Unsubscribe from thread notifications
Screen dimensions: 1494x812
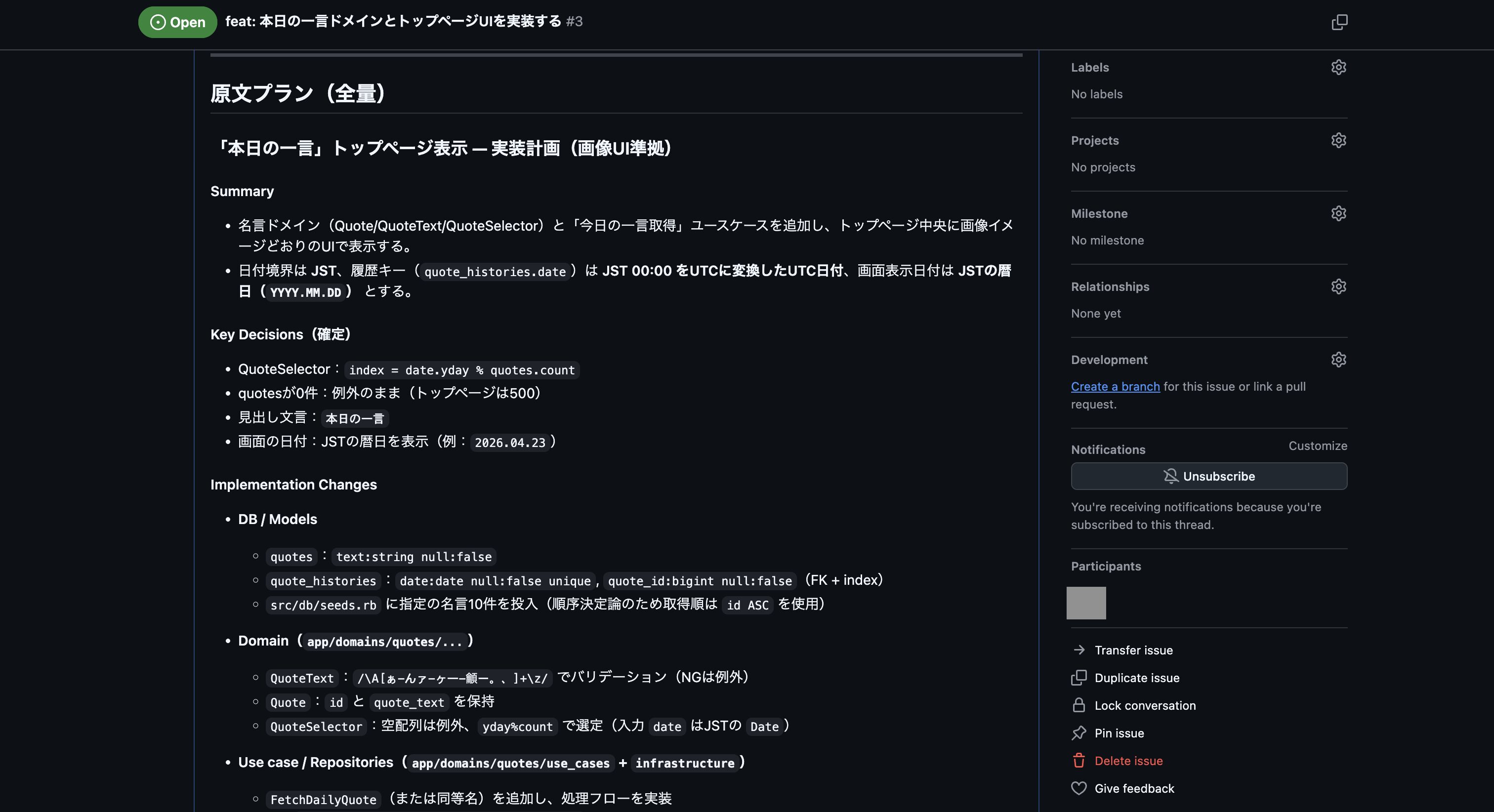click(x=1208, y=476)
